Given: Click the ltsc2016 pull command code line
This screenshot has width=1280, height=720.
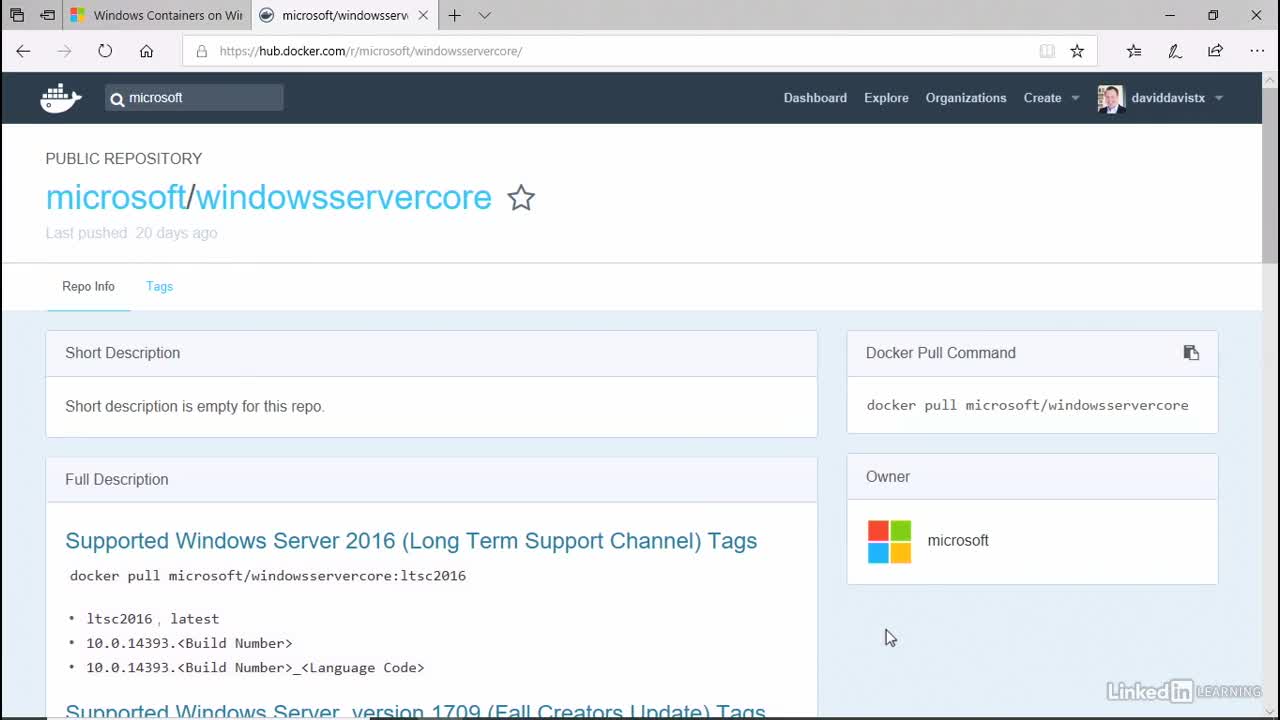Looking at the screenshot, I should [268, 576].
